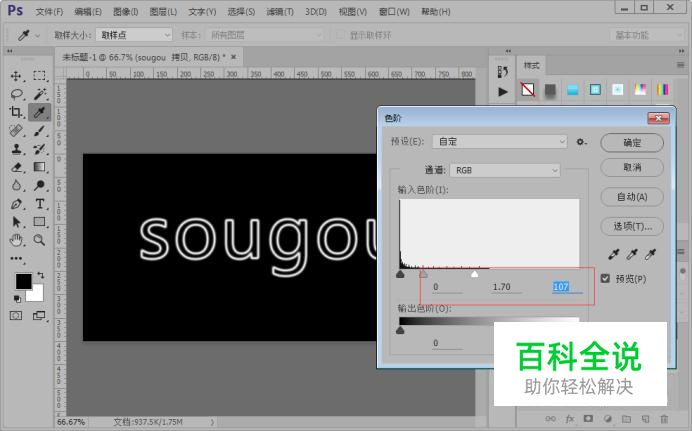Open the 滤镜(T) menu

[x=280, y=12]
